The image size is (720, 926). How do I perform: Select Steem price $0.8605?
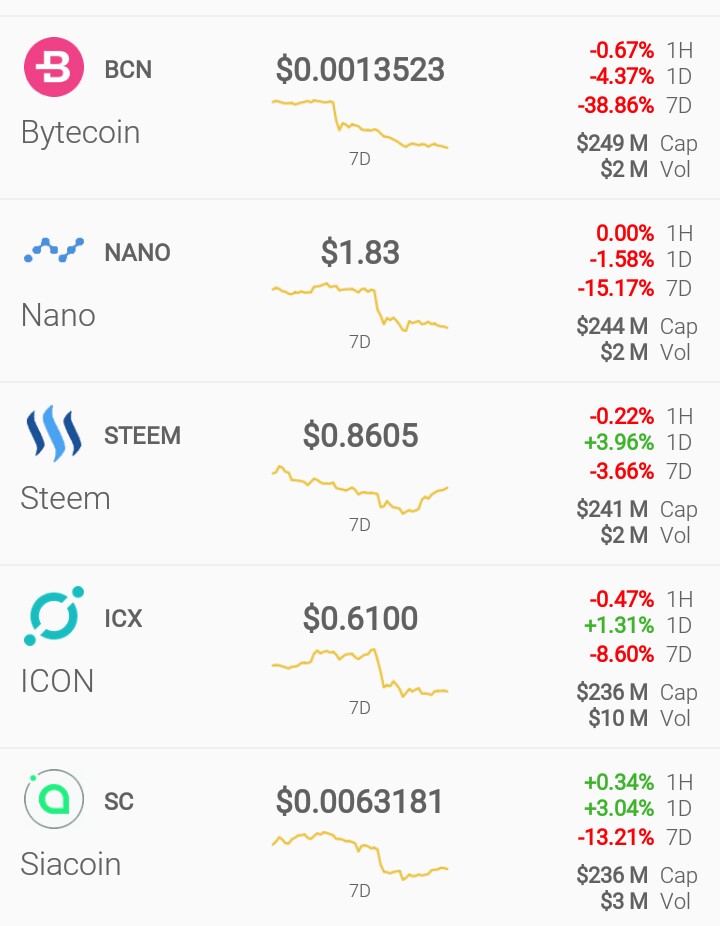pos(360,435)
